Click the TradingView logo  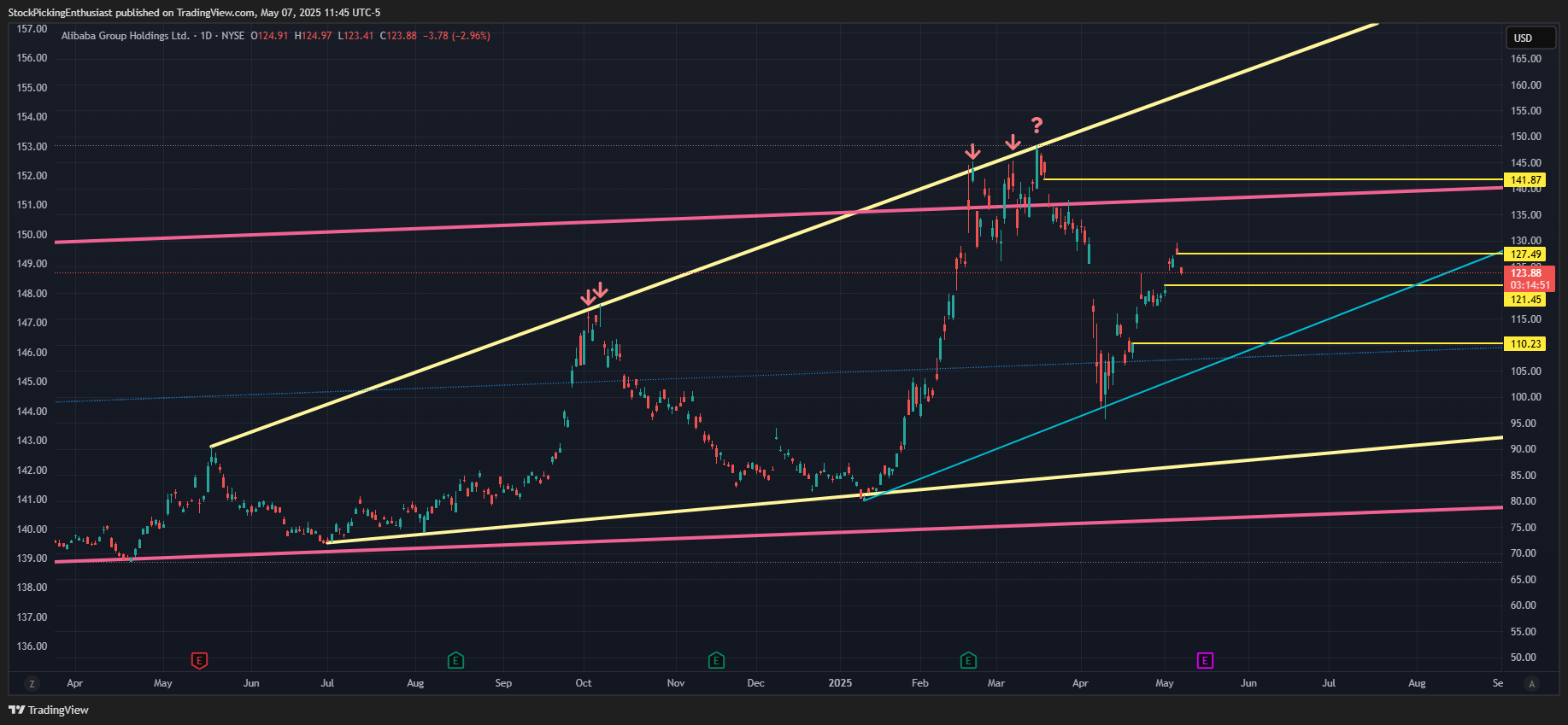click(x=49, y=710)
